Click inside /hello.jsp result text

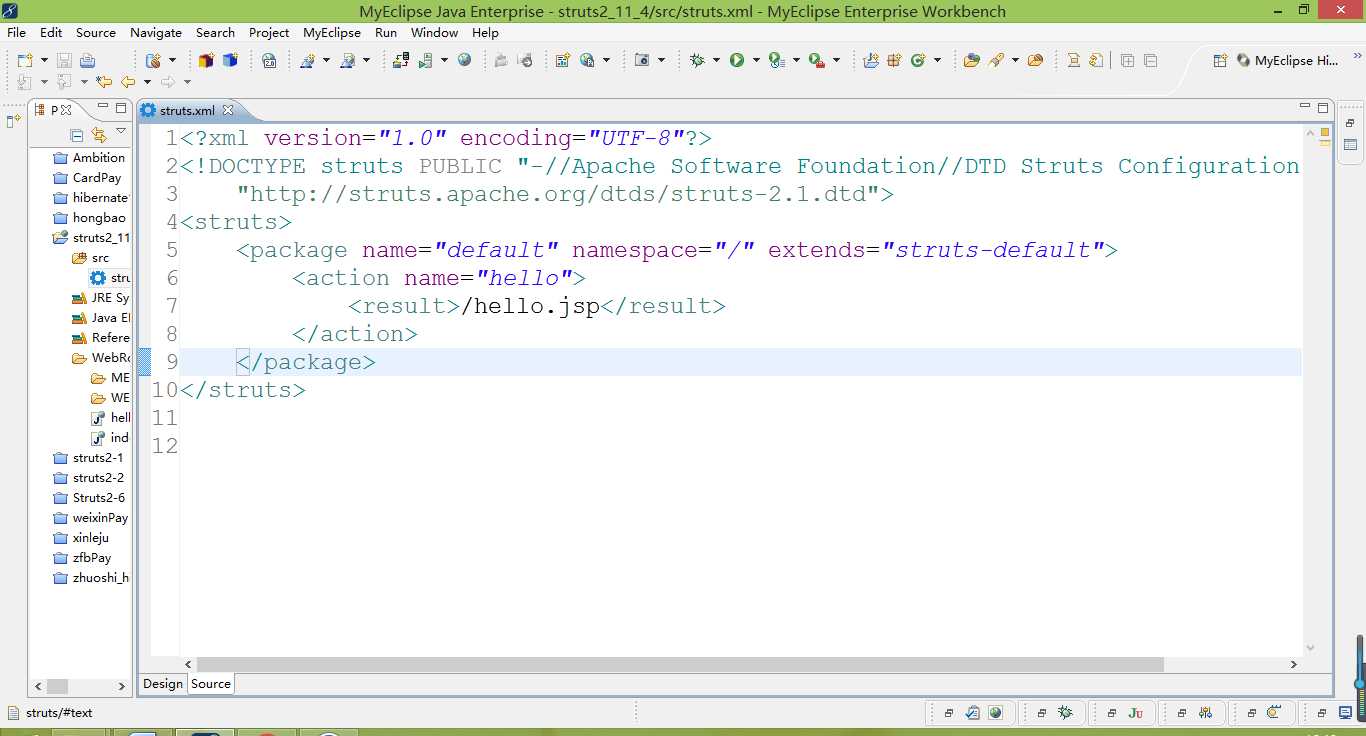(x=530, y=306)
